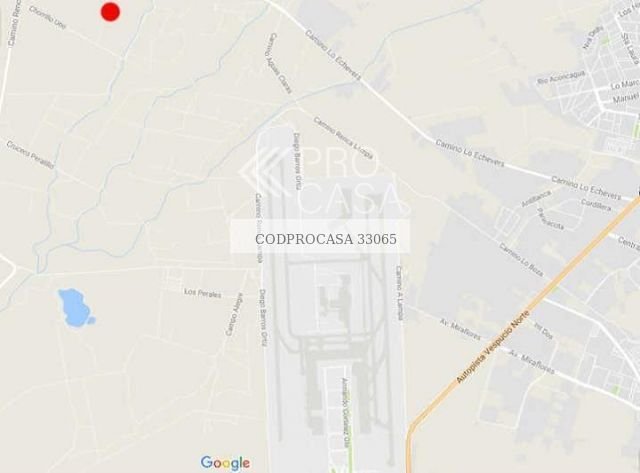This screenshot has width=640, height=473.
Task: Click the Rio Aconcagua street label
Action: click(561, 77)
